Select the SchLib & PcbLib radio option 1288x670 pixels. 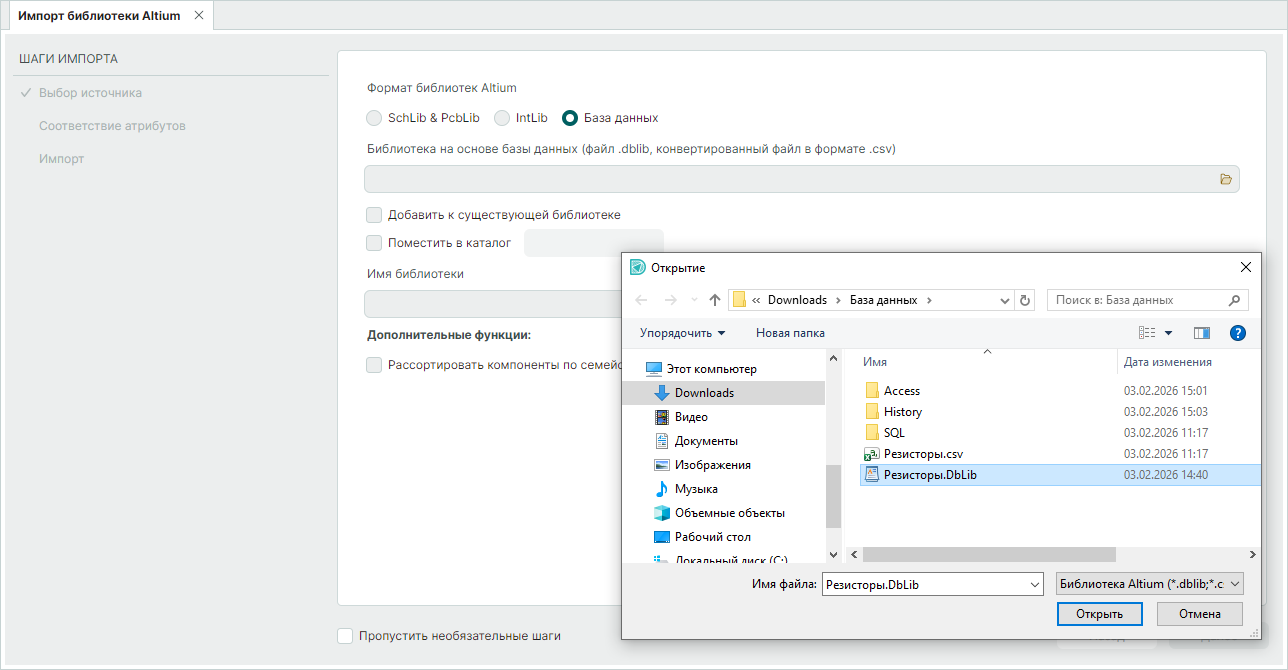pos(375,118)
